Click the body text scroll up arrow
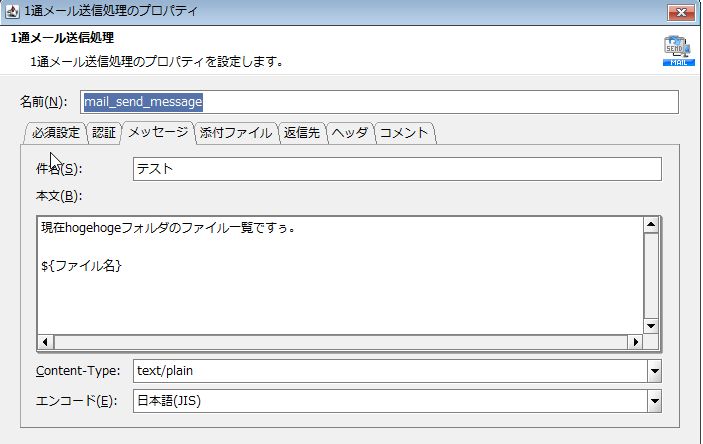The image size is (703, 444). pyautogui.click(x=651, y=225)
